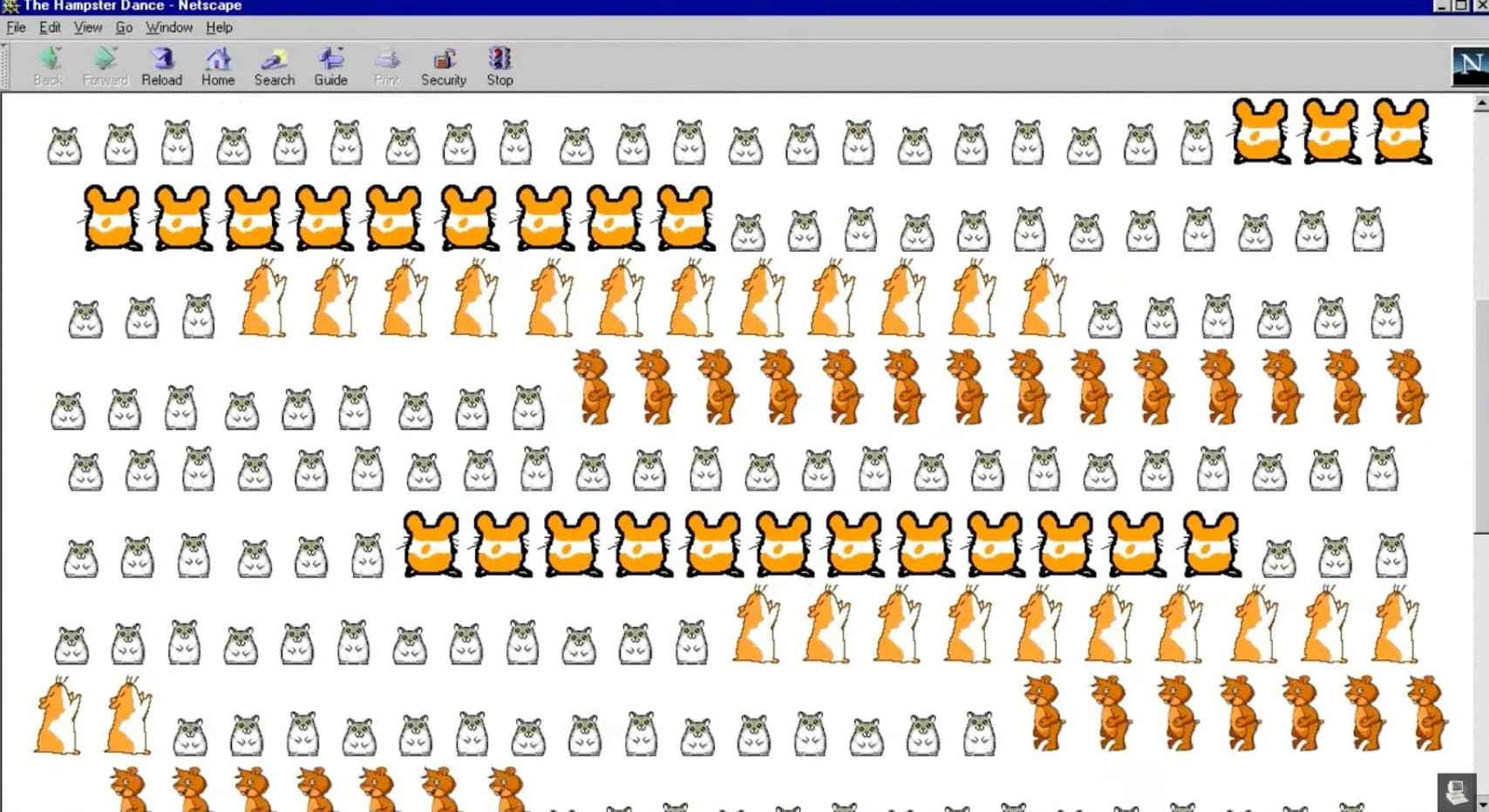Collapse the toolbar using its left grip handle
Screen dimensions: 1489x812
point(4,65)
